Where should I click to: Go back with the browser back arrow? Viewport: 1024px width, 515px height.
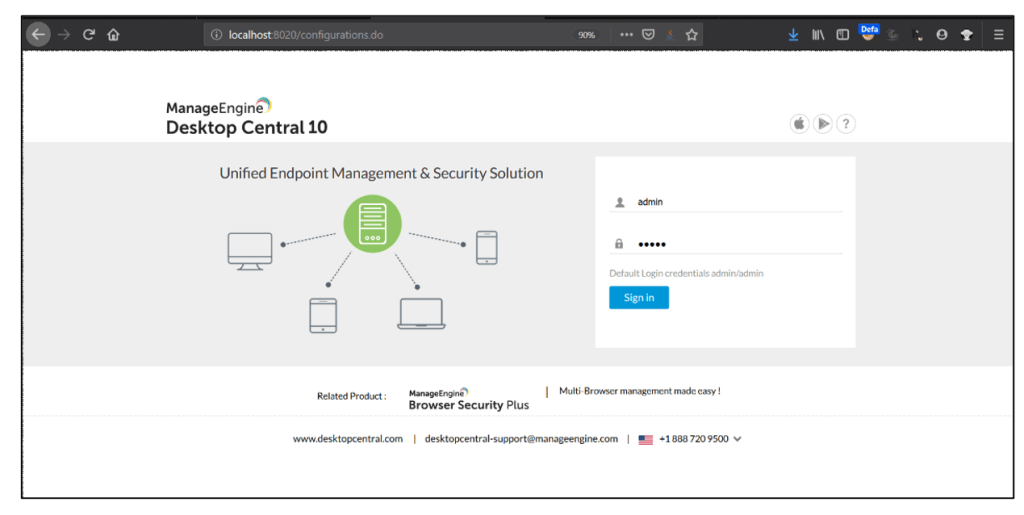tap(38, 35)
